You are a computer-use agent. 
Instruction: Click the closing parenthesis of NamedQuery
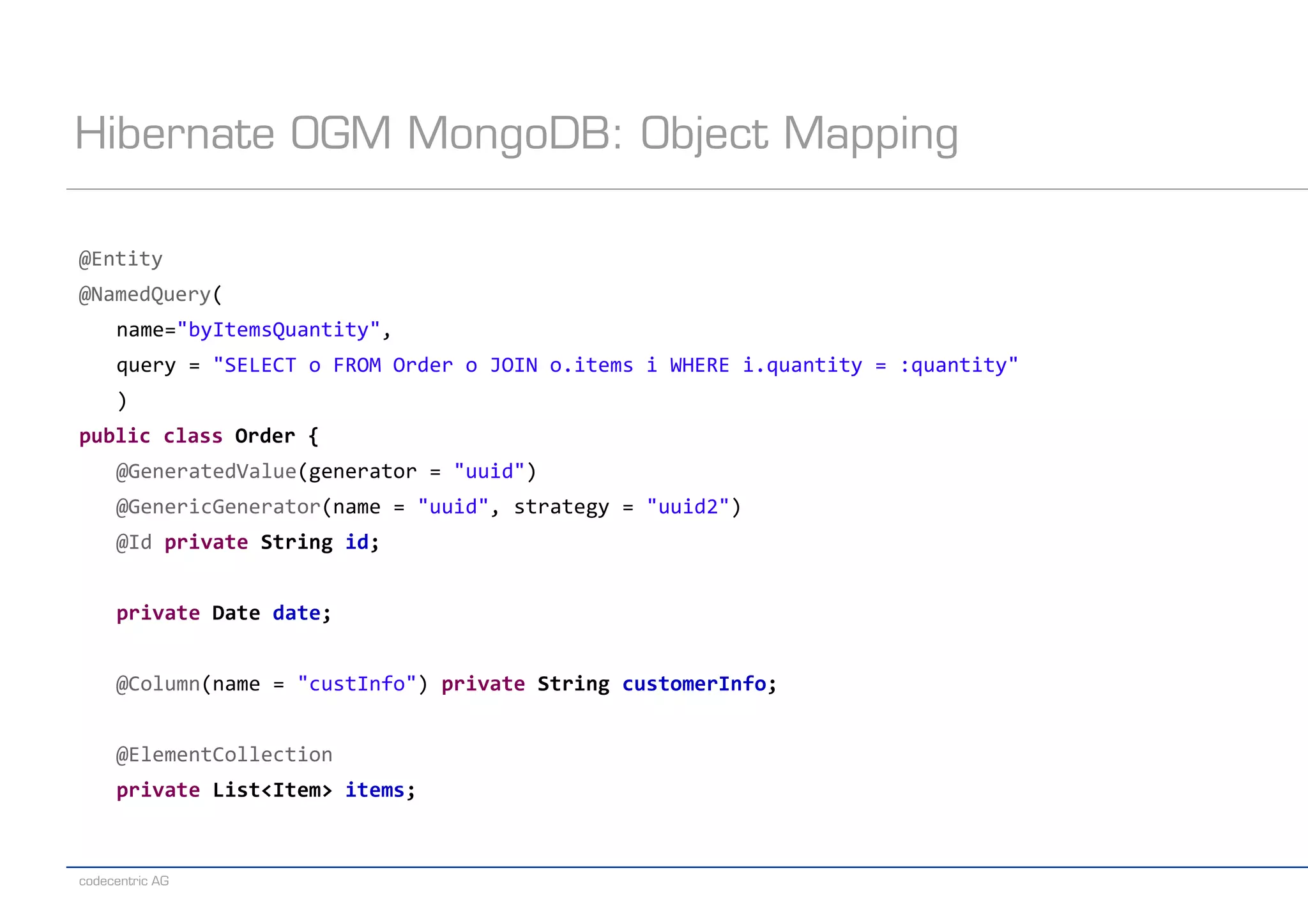pyautogui.click(x=122, y=401)
